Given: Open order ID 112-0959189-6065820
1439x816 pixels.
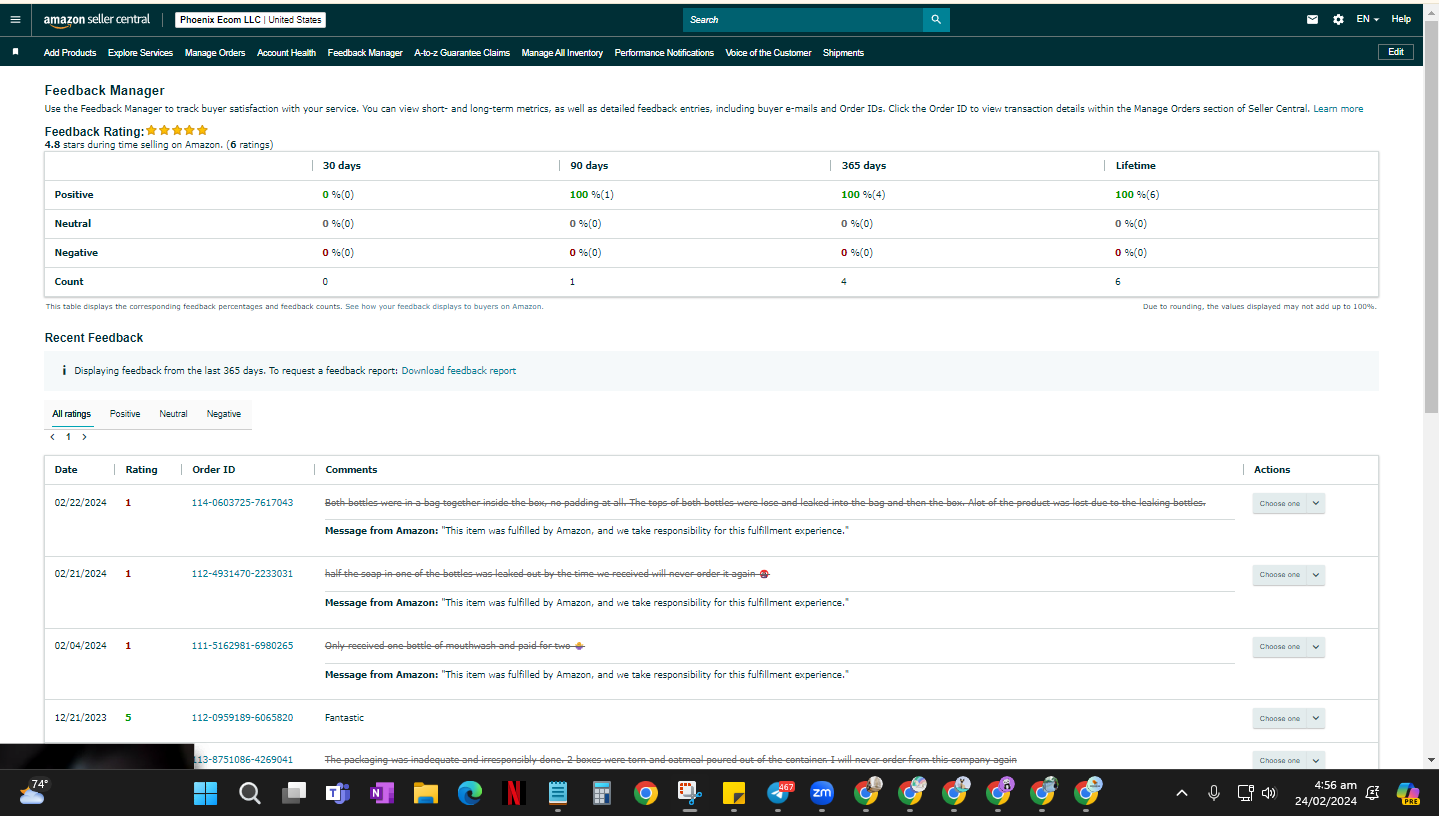Looking at the screenshot, I should [242, 718].
